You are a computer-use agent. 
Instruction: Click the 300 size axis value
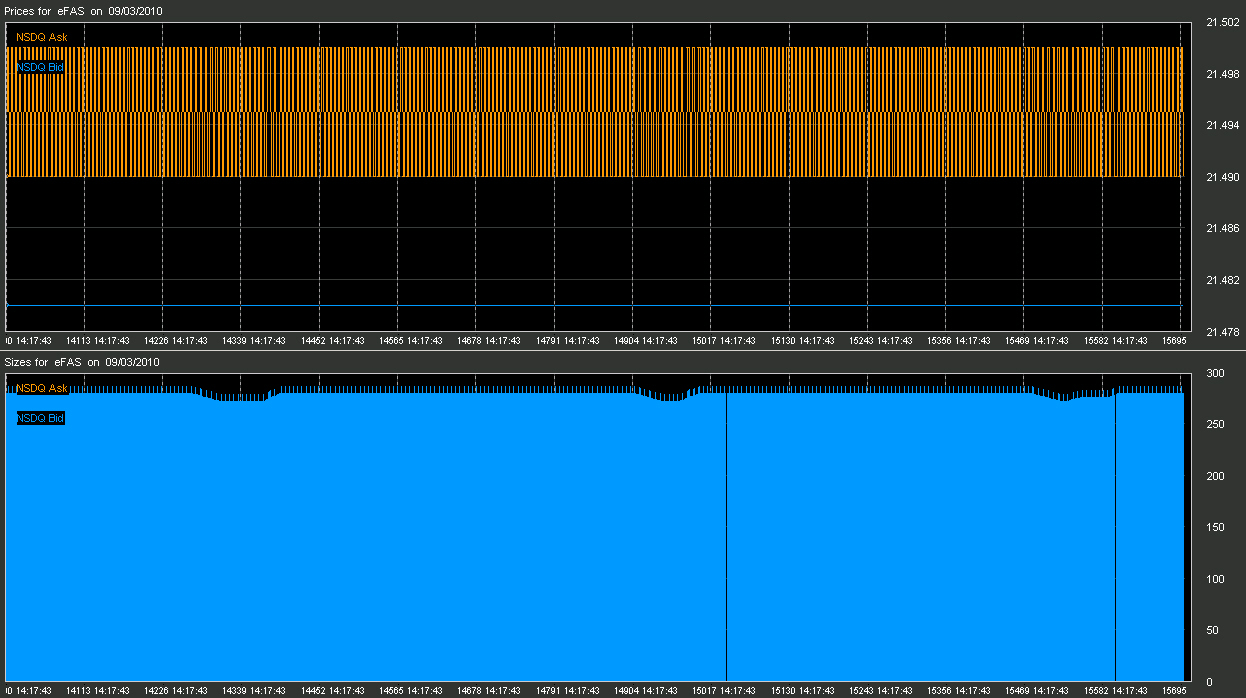pyautogui.click(x=1215, y=373)
